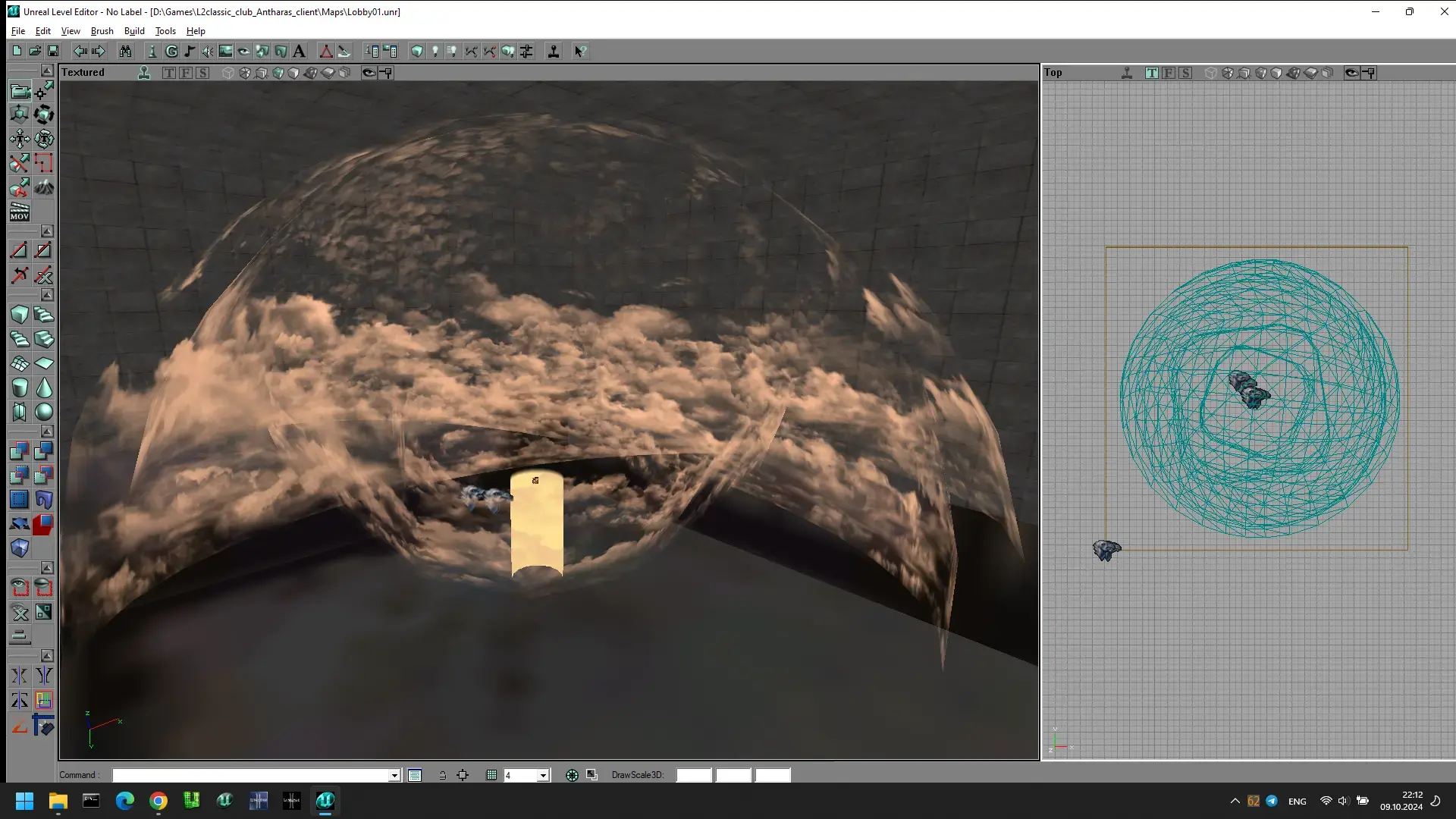This screenshot has width=1456, height=819.
Task: Open the Build menu
Action: pyautogui.click(x=134, y=31)
